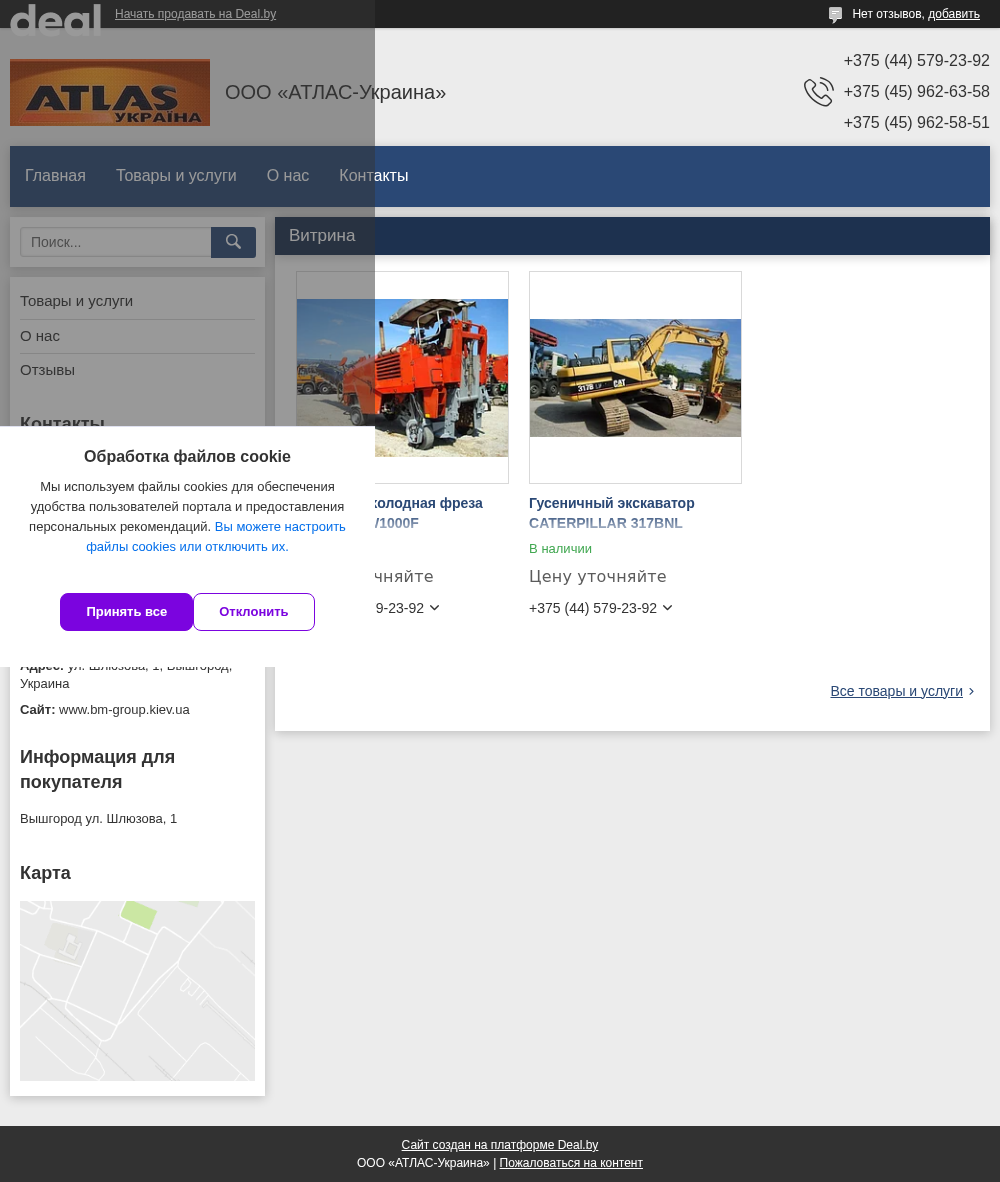Follow Начать продавать на Deal.by link

point(195,14)
